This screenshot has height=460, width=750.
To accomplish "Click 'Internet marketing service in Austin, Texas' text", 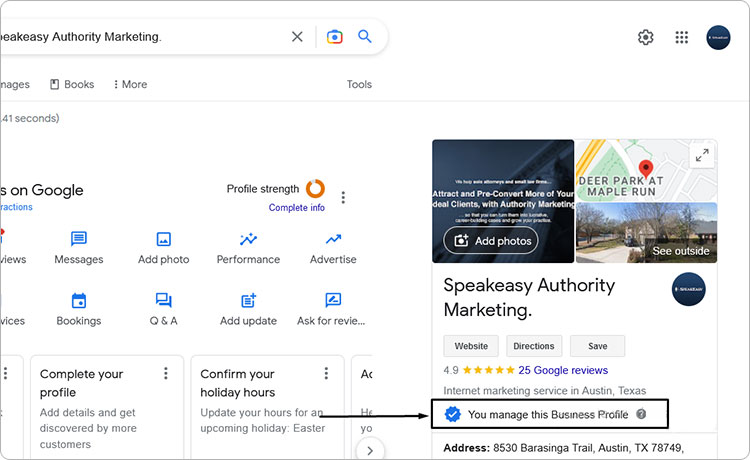I will pyautogui.click(x=544, y=391).
